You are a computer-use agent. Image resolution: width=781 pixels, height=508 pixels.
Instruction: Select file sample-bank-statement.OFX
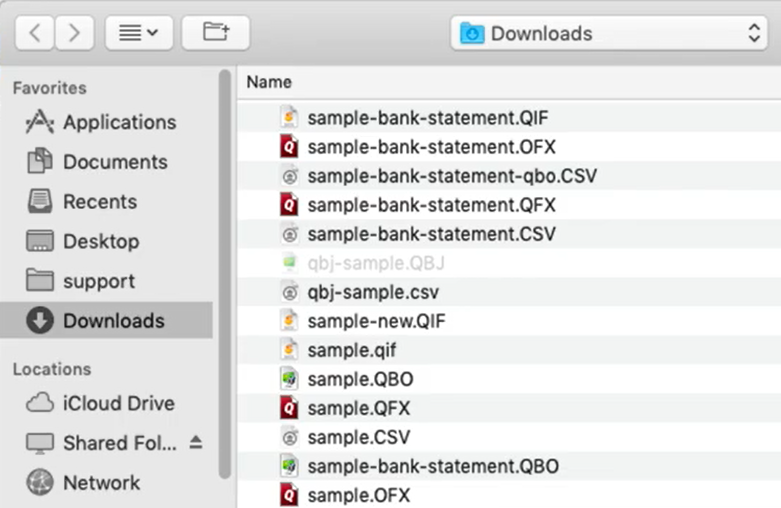click(509, 146)
